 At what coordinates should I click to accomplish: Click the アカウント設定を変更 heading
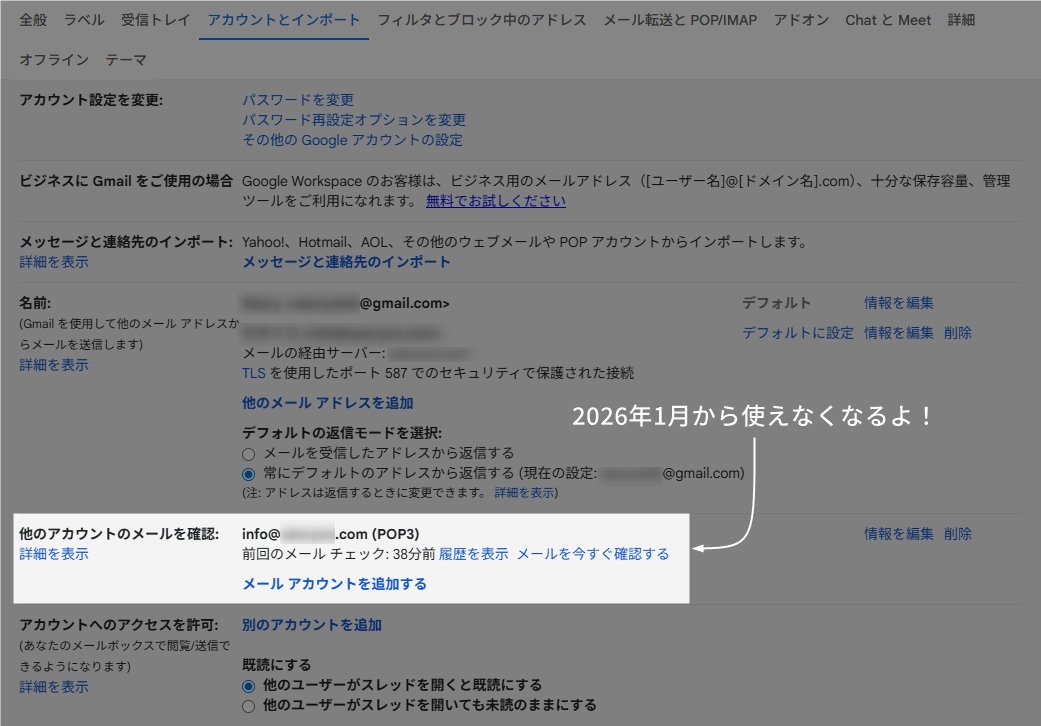coord(91,100)
